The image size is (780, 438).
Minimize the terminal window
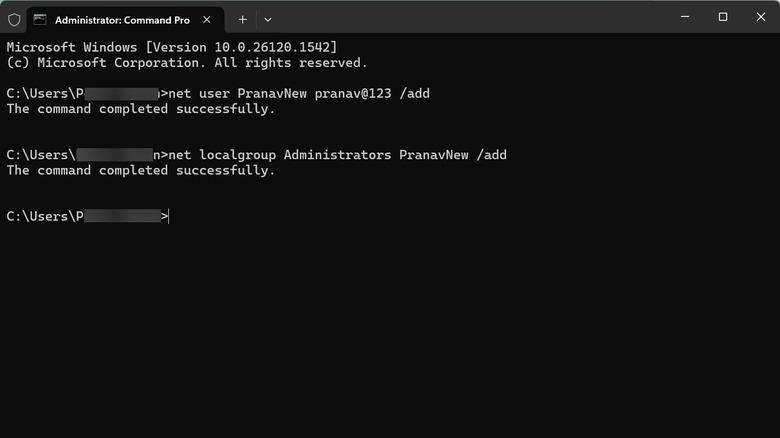pyautogui.click(x=685, y=17)
